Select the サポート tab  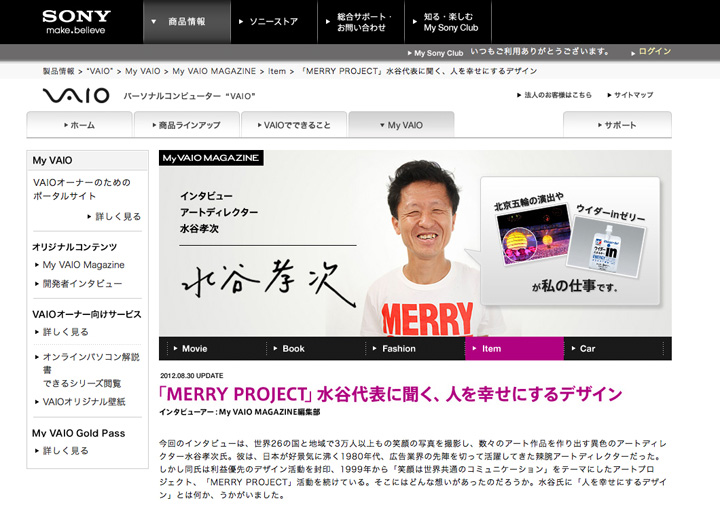click(617, 124)
